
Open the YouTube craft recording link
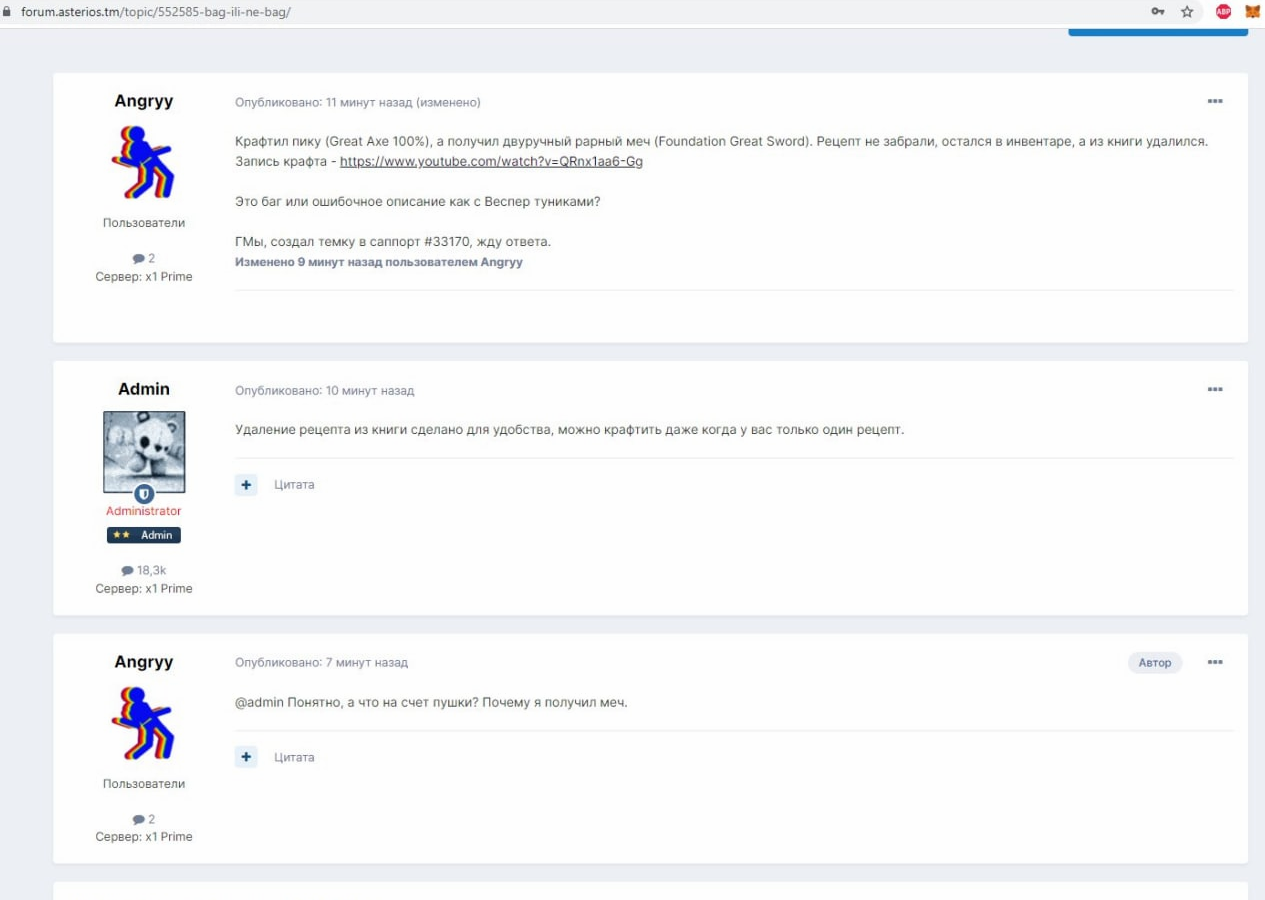click(491, 161)
